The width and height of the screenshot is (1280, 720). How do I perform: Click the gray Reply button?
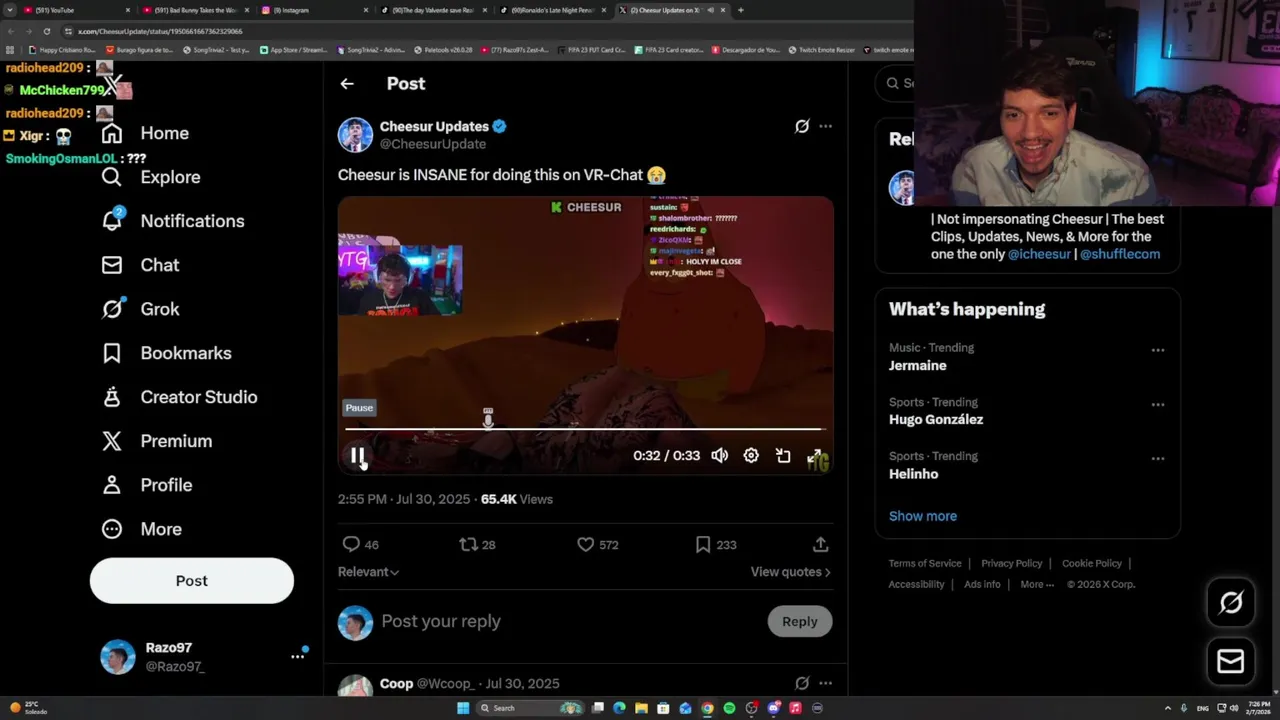(800, 621)
